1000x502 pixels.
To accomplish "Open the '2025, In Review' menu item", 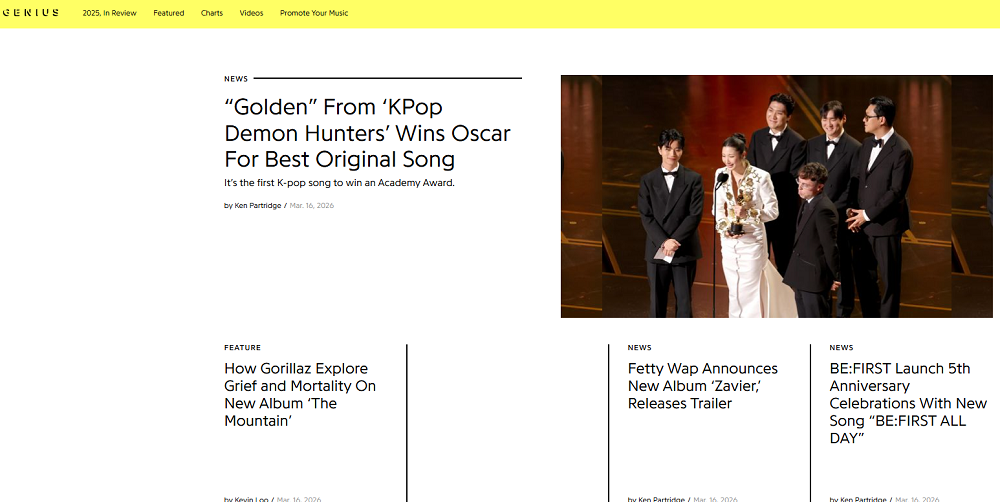I will pos(109,13).
